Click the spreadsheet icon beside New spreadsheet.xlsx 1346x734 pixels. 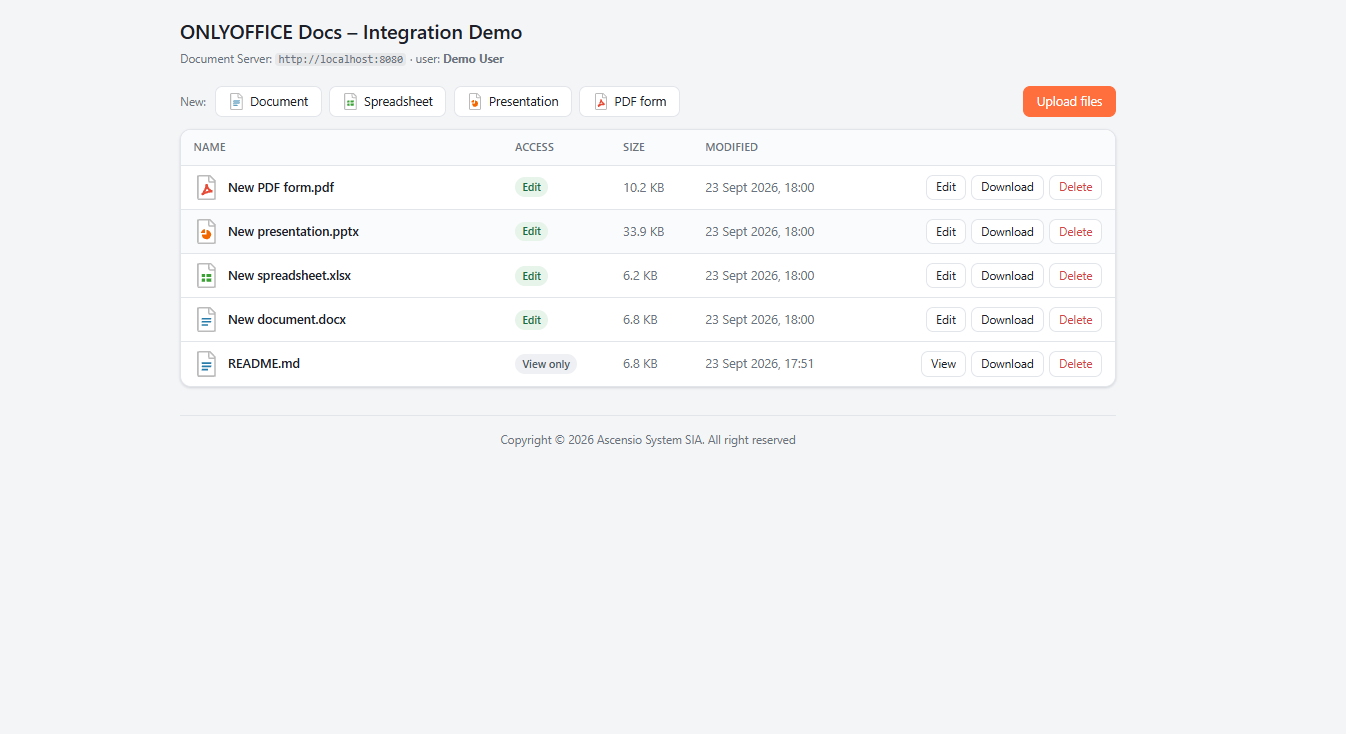click(206, 275)
